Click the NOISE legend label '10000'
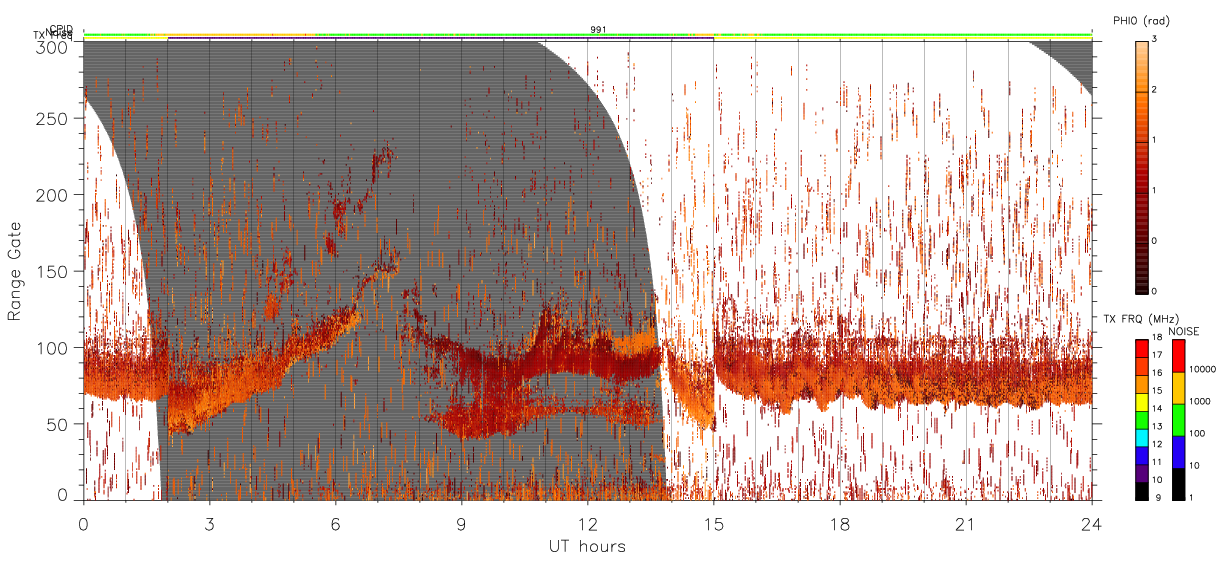The width and height of the screenshot is (1228, 567). click(x=1202, y=369)
